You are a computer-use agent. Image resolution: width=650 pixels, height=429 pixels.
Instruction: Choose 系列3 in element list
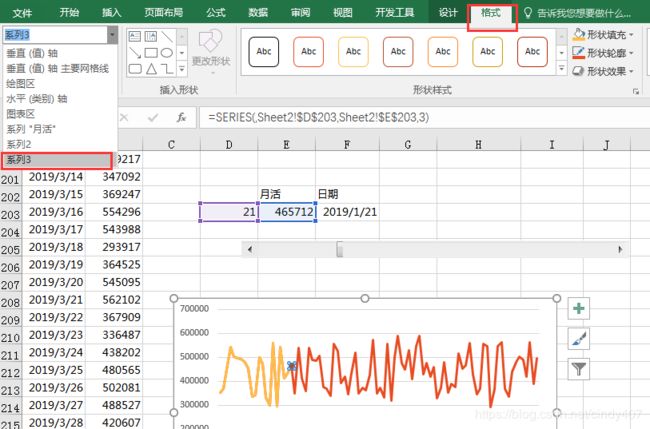click(x=57, y=160)
